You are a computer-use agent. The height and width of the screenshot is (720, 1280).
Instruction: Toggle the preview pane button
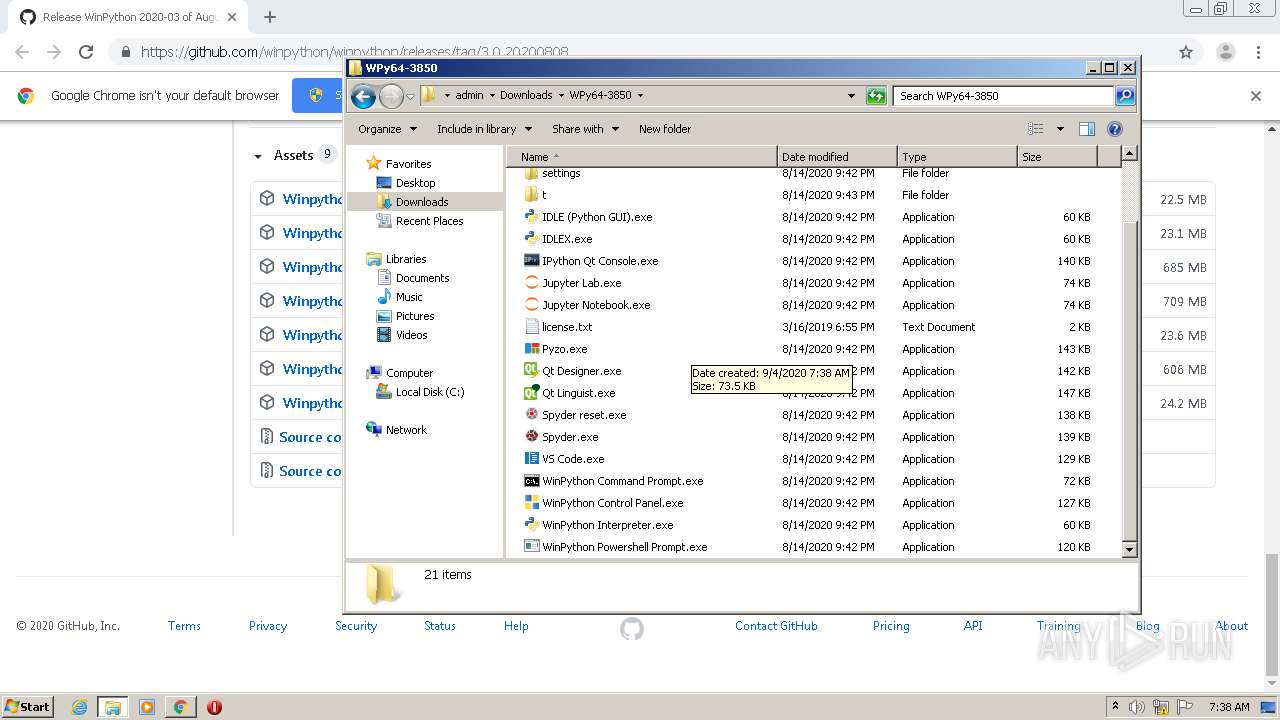[x=1087, y=129]
